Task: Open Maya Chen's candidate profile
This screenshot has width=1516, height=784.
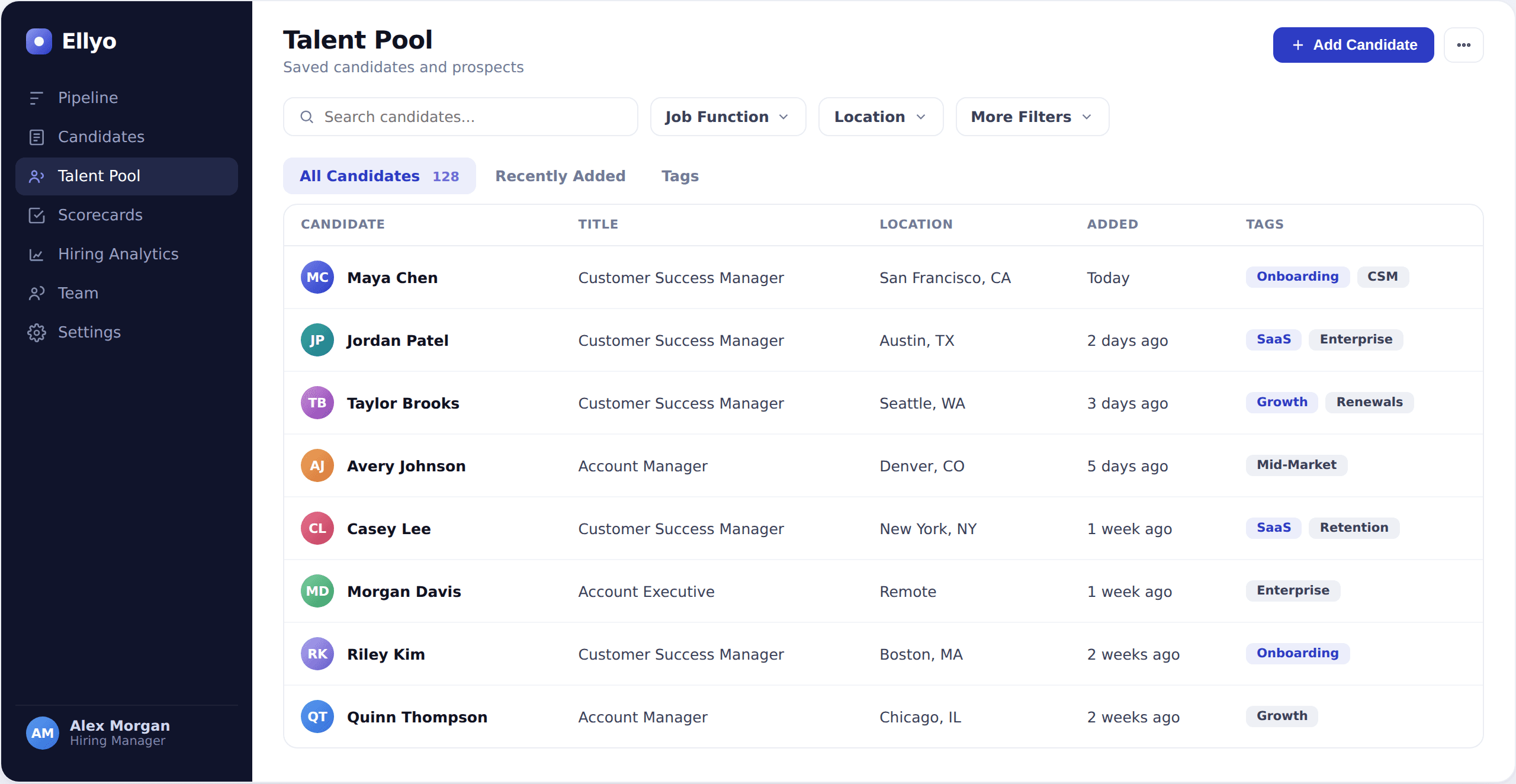Action: (x=392, y=278)
